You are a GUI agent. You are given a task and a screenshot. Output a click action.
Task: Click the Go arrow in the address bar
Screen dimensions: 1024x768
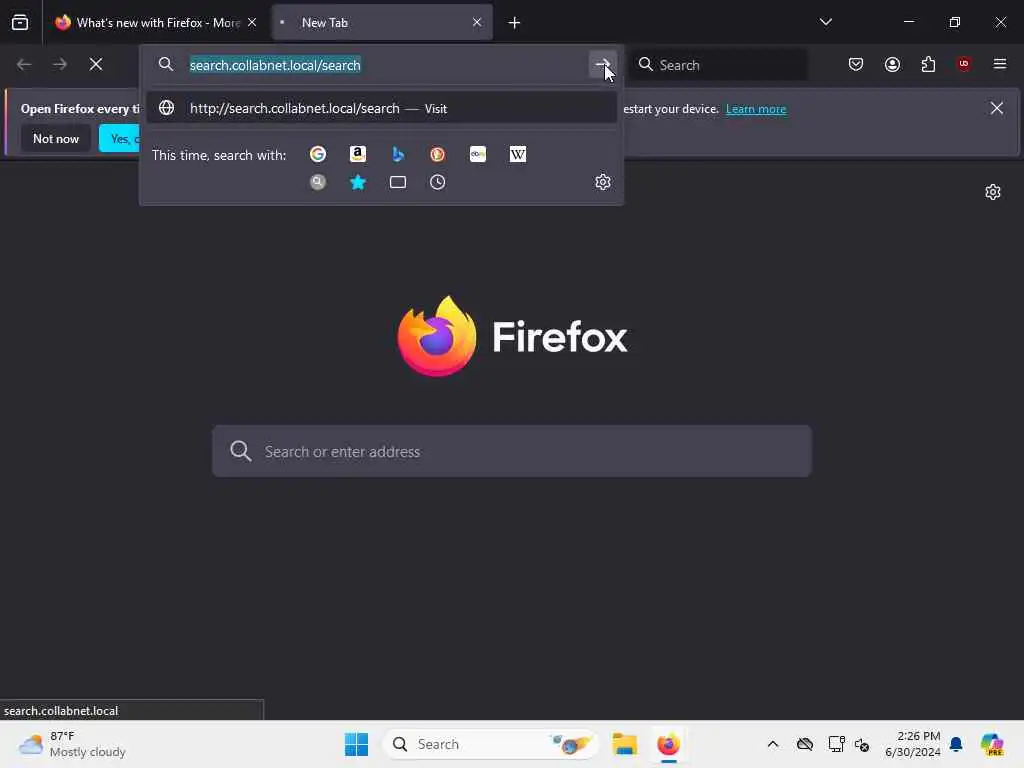point(602,65)
